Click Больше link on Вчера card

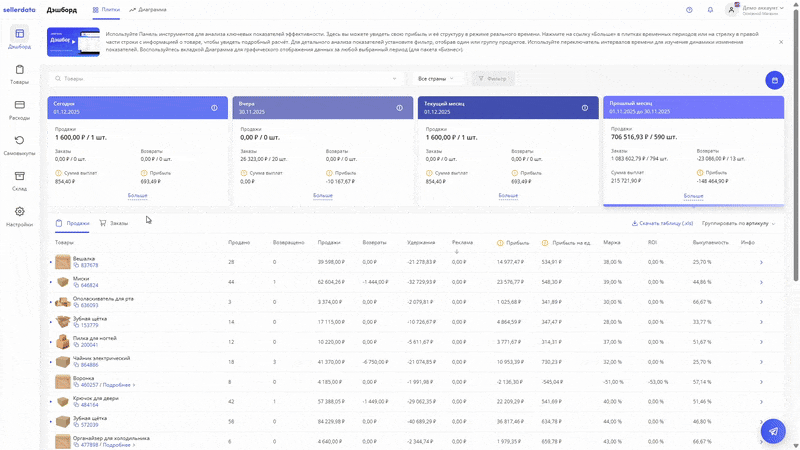click(x=322, y=196)
